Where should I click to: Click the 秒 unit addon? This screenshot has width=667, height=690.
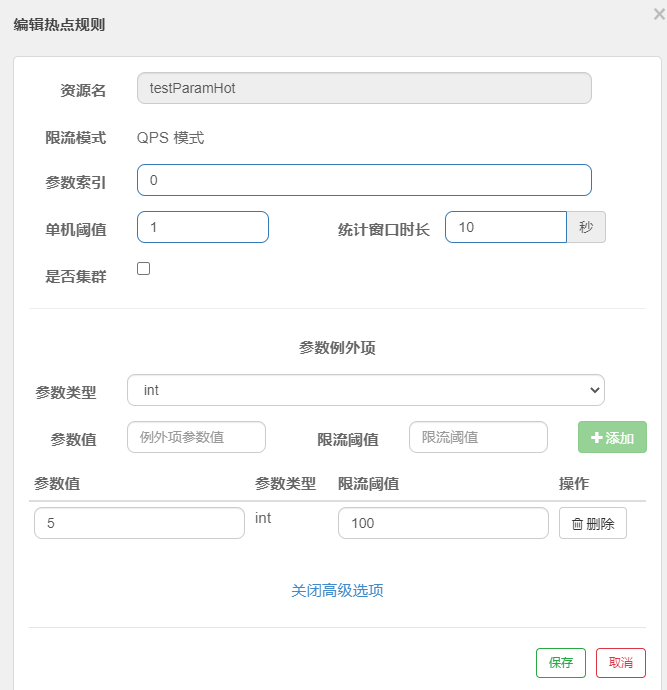pos(586,227)
